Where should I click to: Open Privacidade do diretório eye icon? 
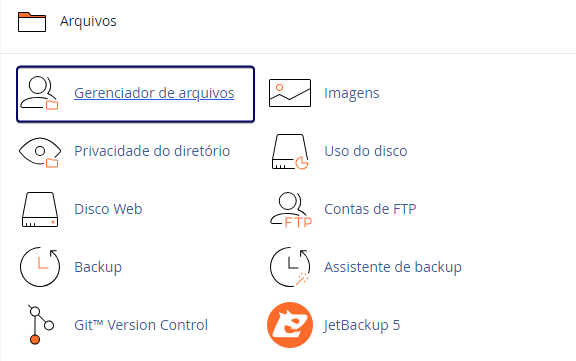[x=40, y=152]
